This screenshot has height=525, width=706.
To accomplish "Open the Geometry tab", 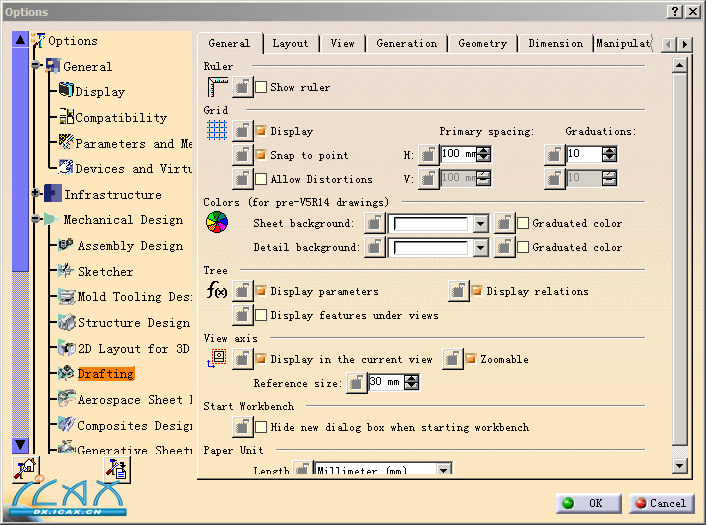I will [x=482, y=44].
